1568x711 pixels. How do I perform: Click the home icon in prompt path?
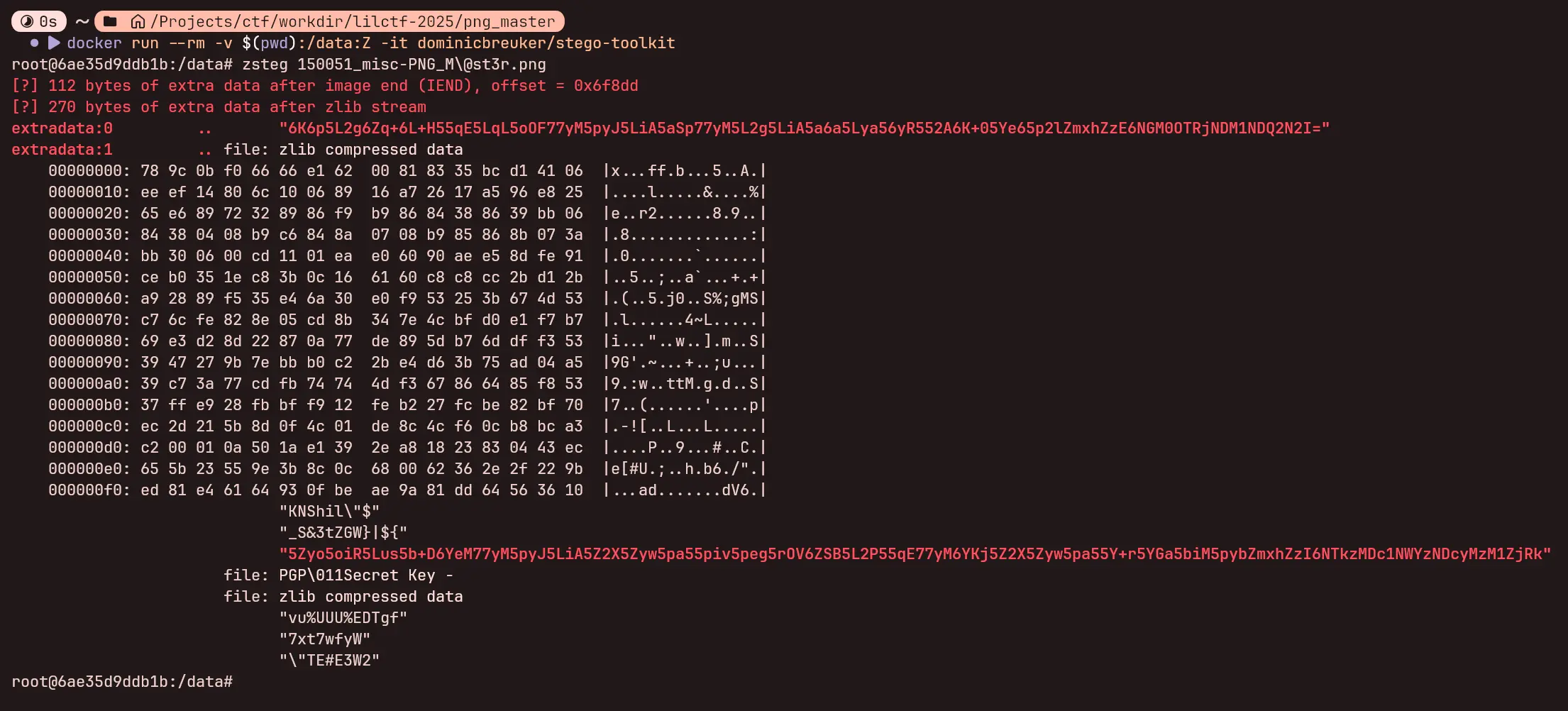(x=138, y=21)
